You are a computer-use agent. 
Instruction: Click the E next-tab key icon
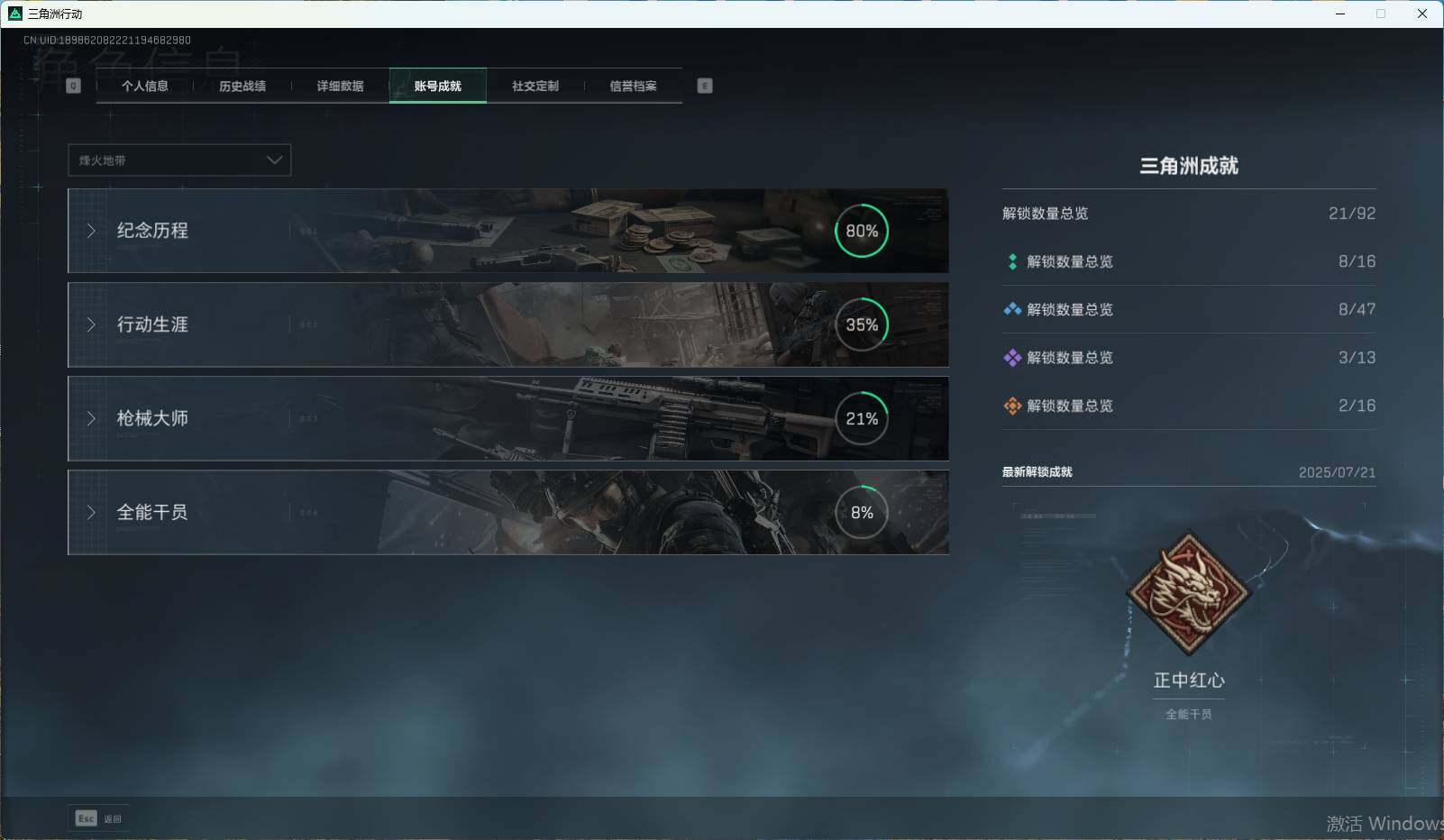705,86
